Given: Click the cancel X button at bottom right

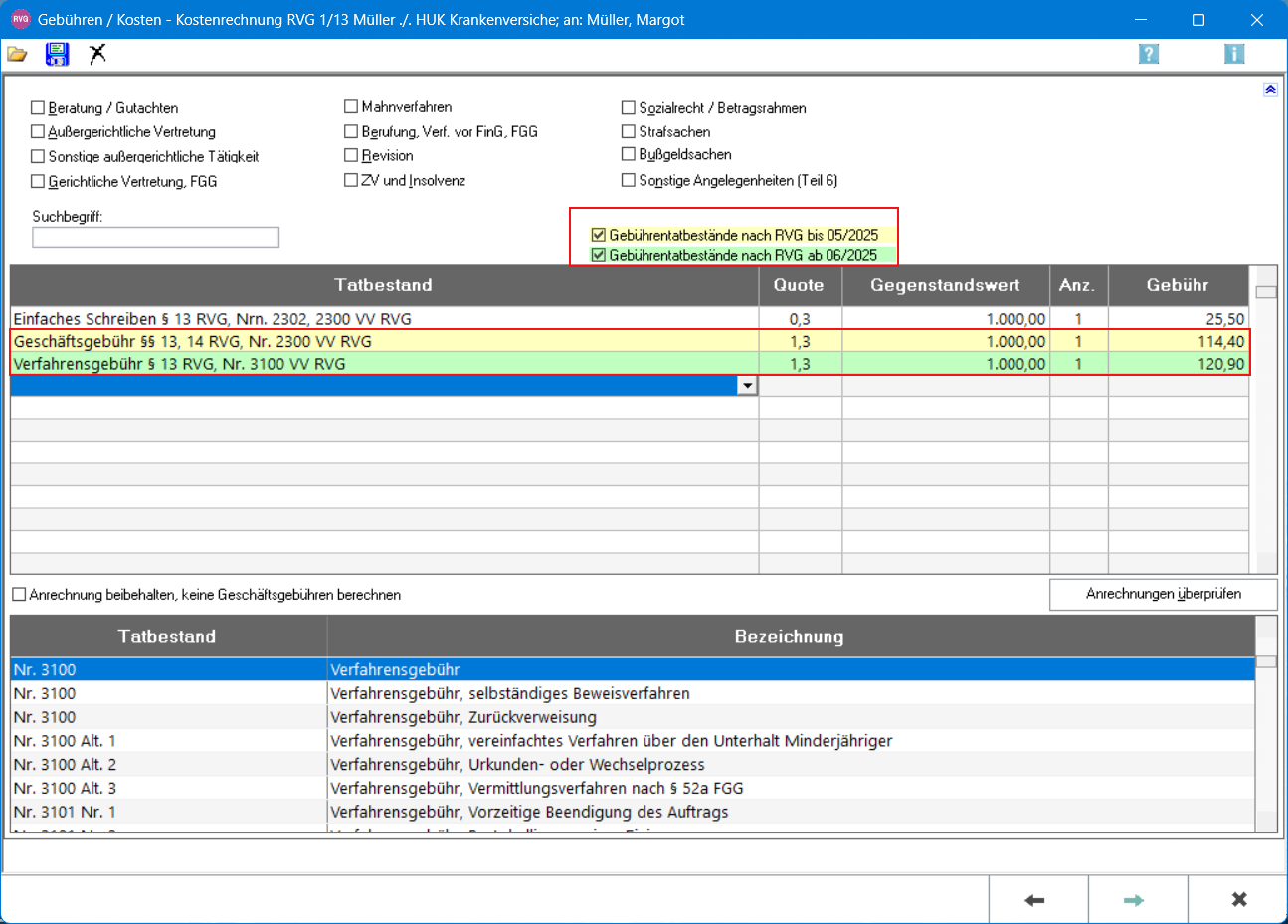Looking at the screenshot, I should point(1239,900).
